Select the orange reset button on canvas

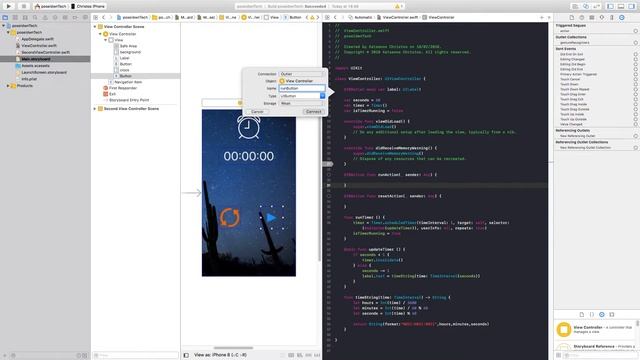230,217
